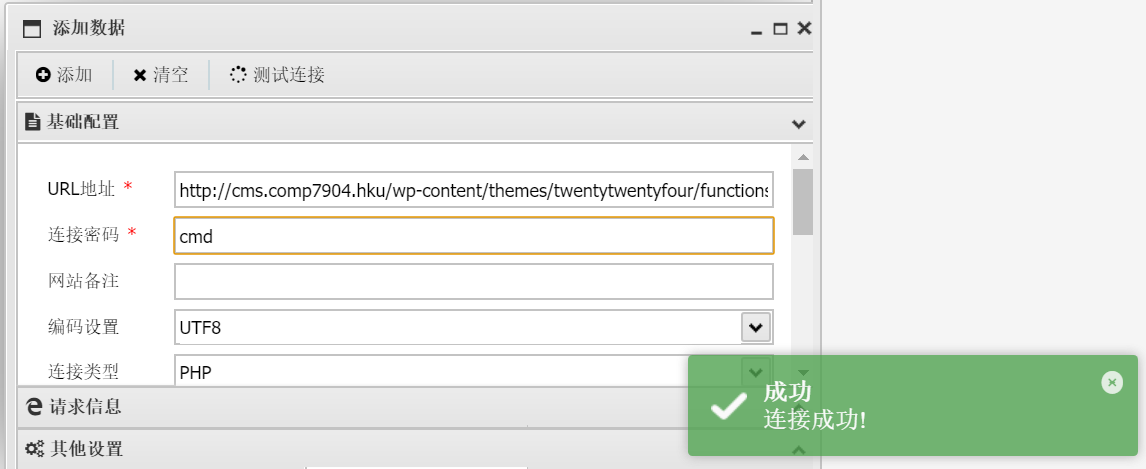Maximize the 添加数据 window
This screenshot has width=1146, height=469.
point(780,29)
